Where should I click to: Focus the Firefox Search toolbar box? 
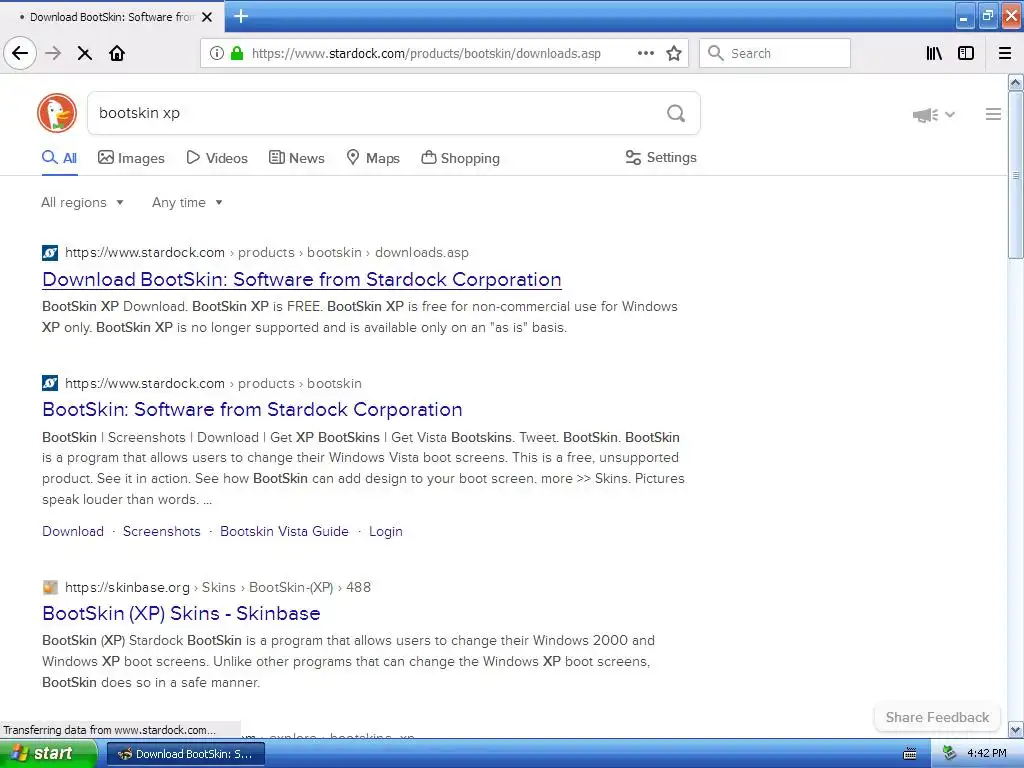[775, 53]
